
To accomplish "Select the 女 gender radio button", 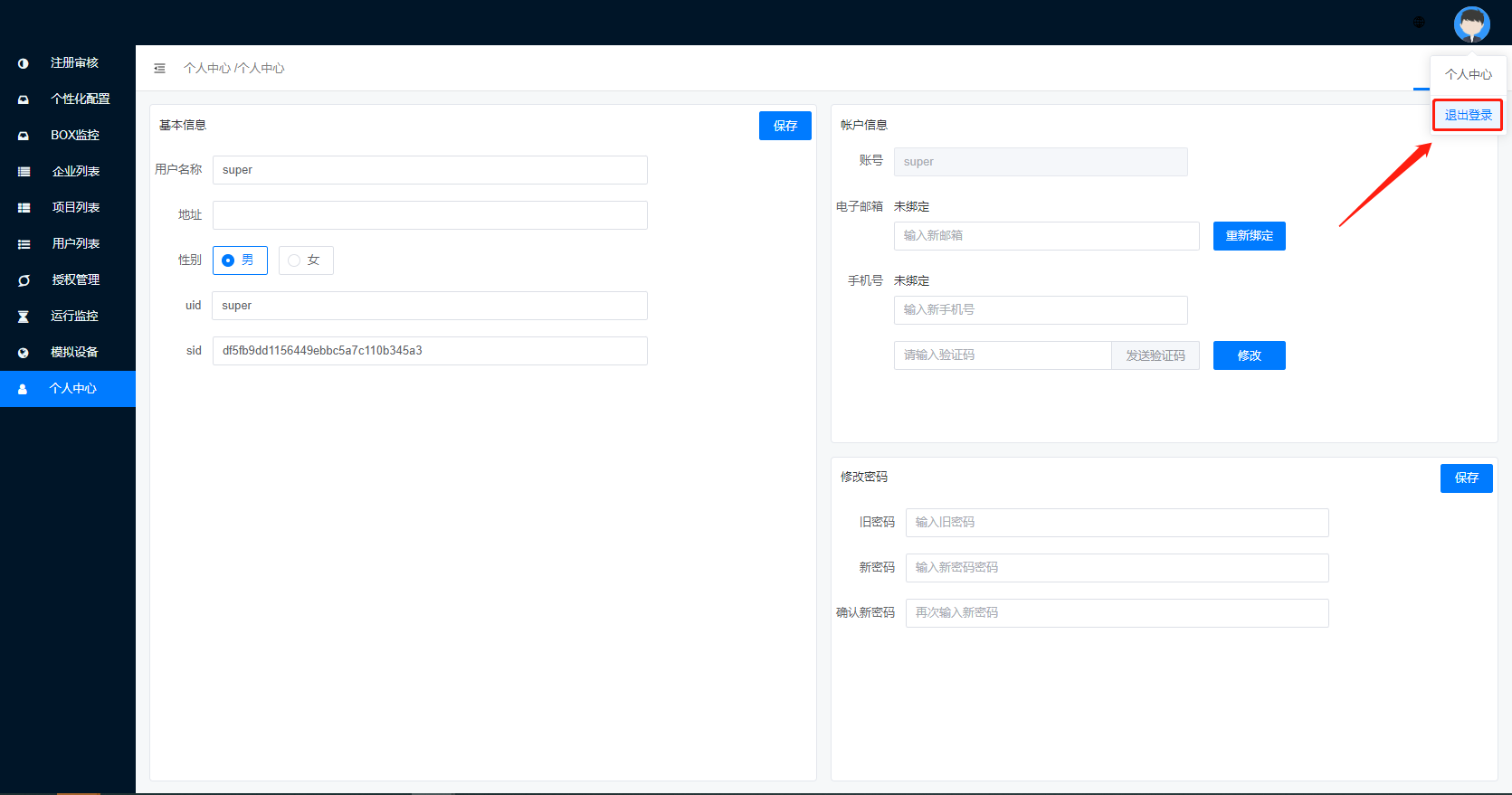I will [x=294, y=260].
